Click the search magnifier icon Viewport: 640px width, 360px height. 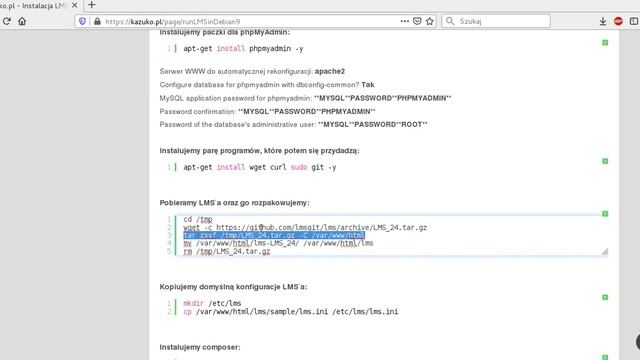tap(450, 21)
